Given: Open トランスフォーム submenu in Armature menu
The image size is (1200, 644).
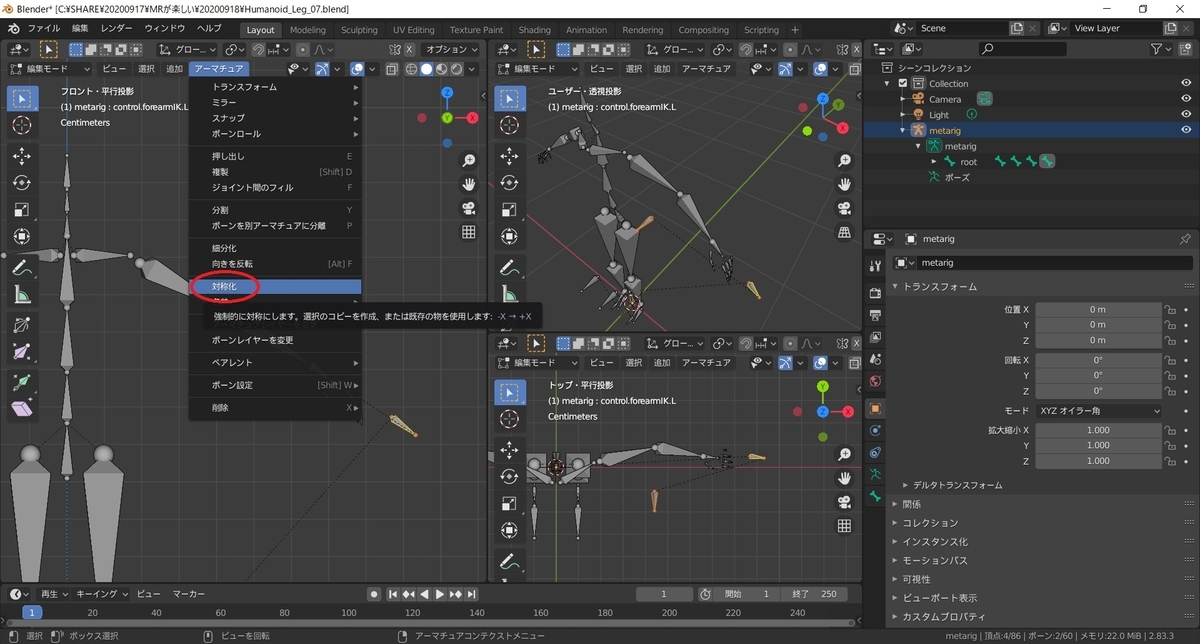Looking at the screenshot, I should (275, 87).
